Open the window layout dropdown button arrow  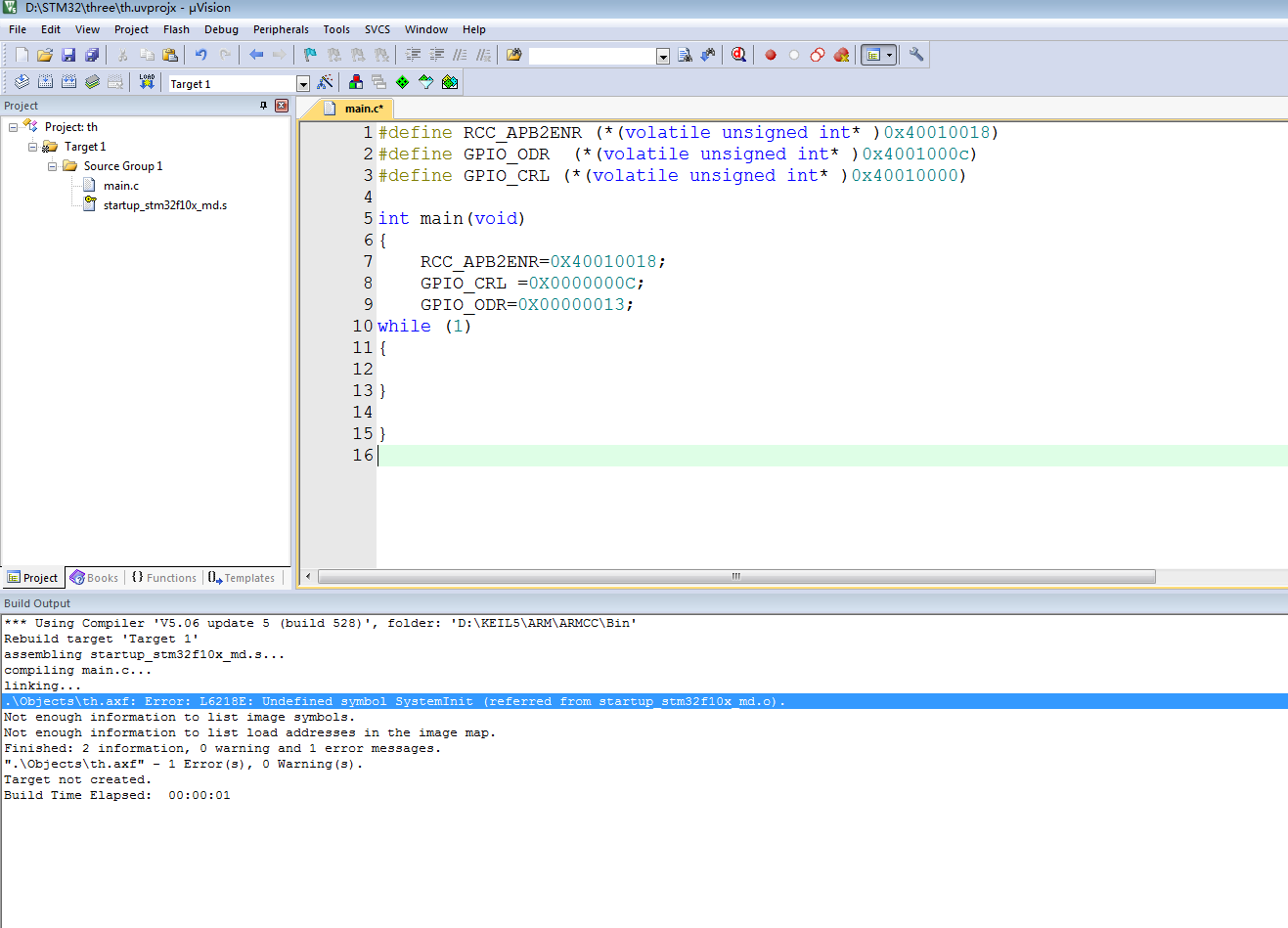(x=889, y=55)
